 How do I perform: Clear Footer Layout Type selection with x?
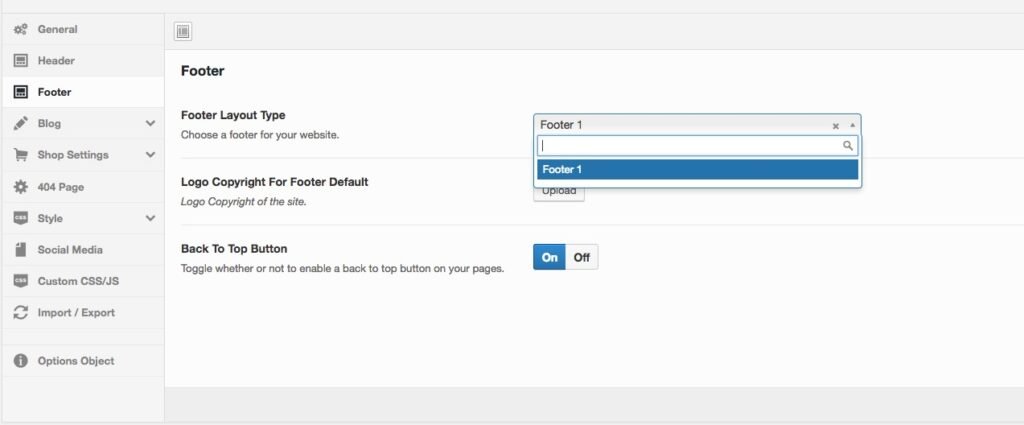pyautogui.click(x=835, y=126)
